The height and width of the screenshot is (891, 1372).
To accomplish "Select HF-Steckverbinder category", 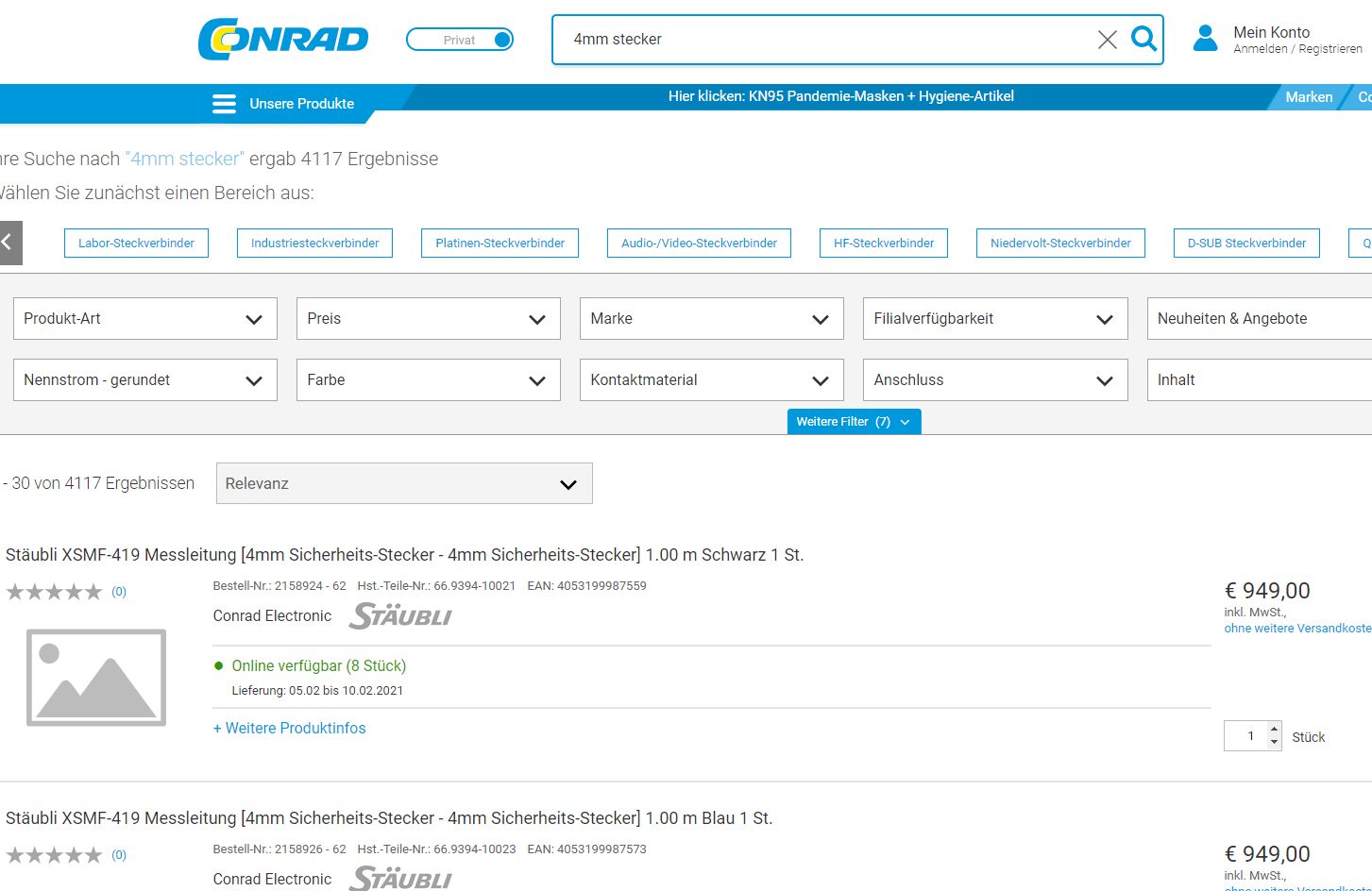I will tap(884, 243).
